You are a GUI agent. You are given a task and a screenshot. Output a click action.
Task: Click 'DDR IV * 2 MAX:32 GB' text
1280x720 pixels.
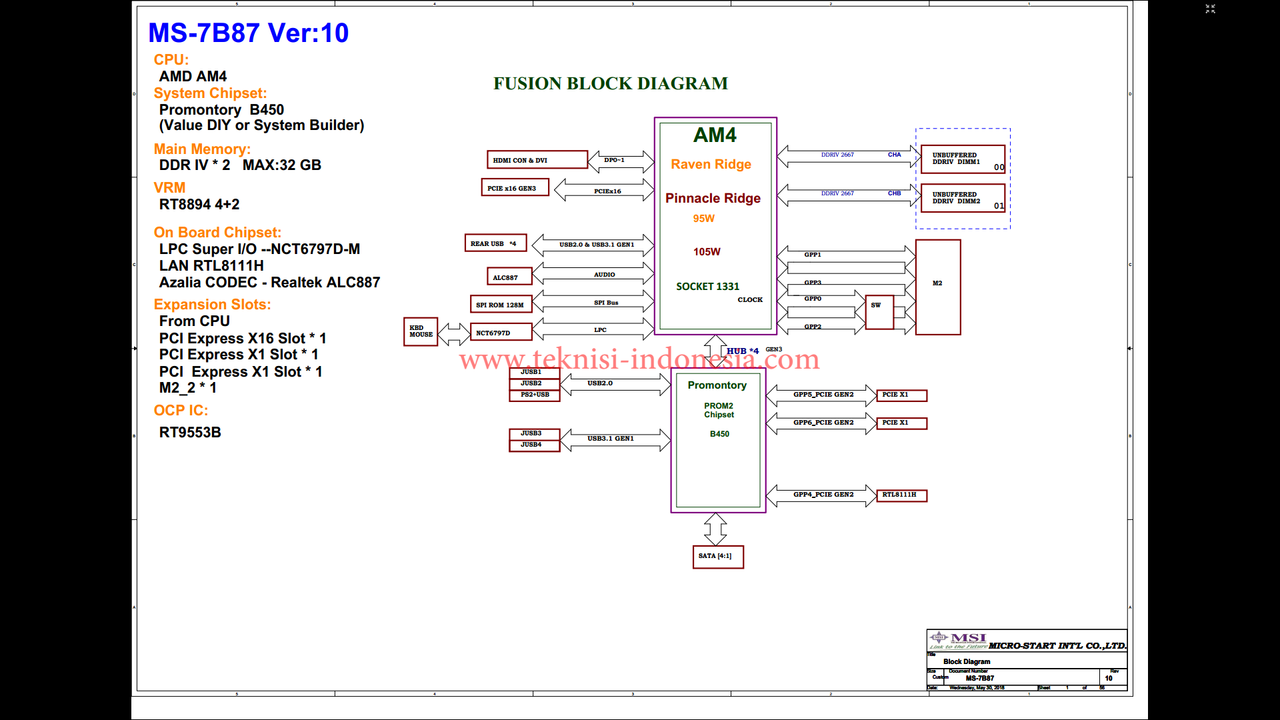coord(240,165)
